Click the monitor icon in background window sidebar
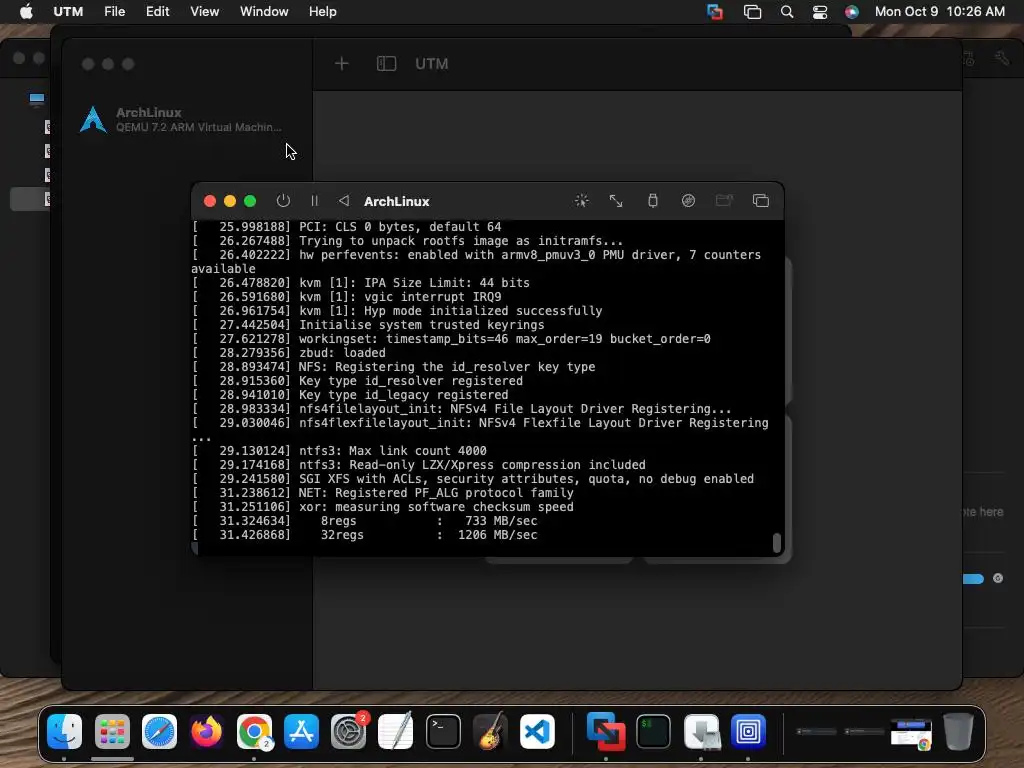 point(37,99)
